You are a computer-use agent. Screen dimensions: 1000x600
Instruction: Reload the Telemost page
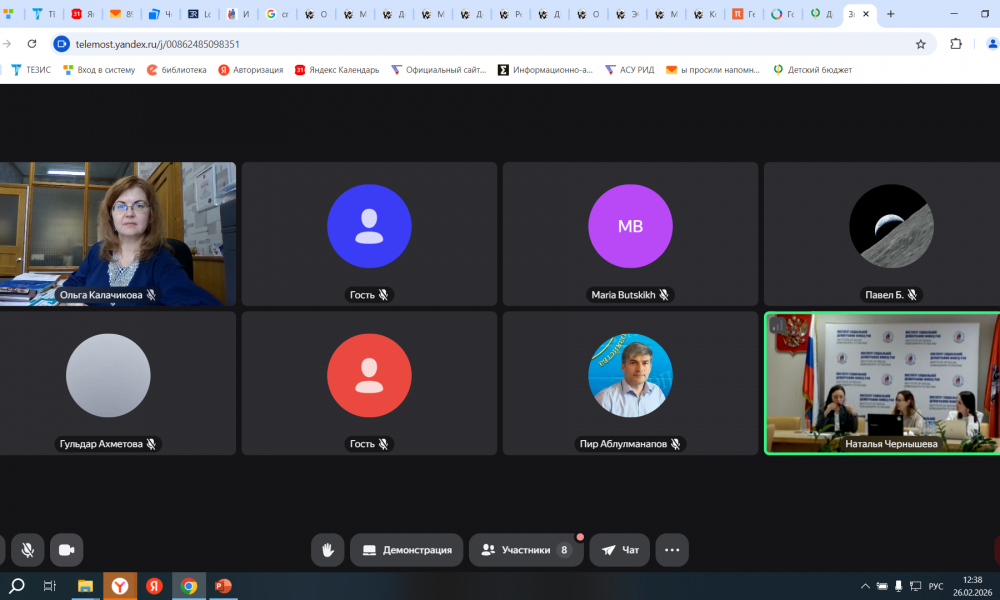(32, 44)
